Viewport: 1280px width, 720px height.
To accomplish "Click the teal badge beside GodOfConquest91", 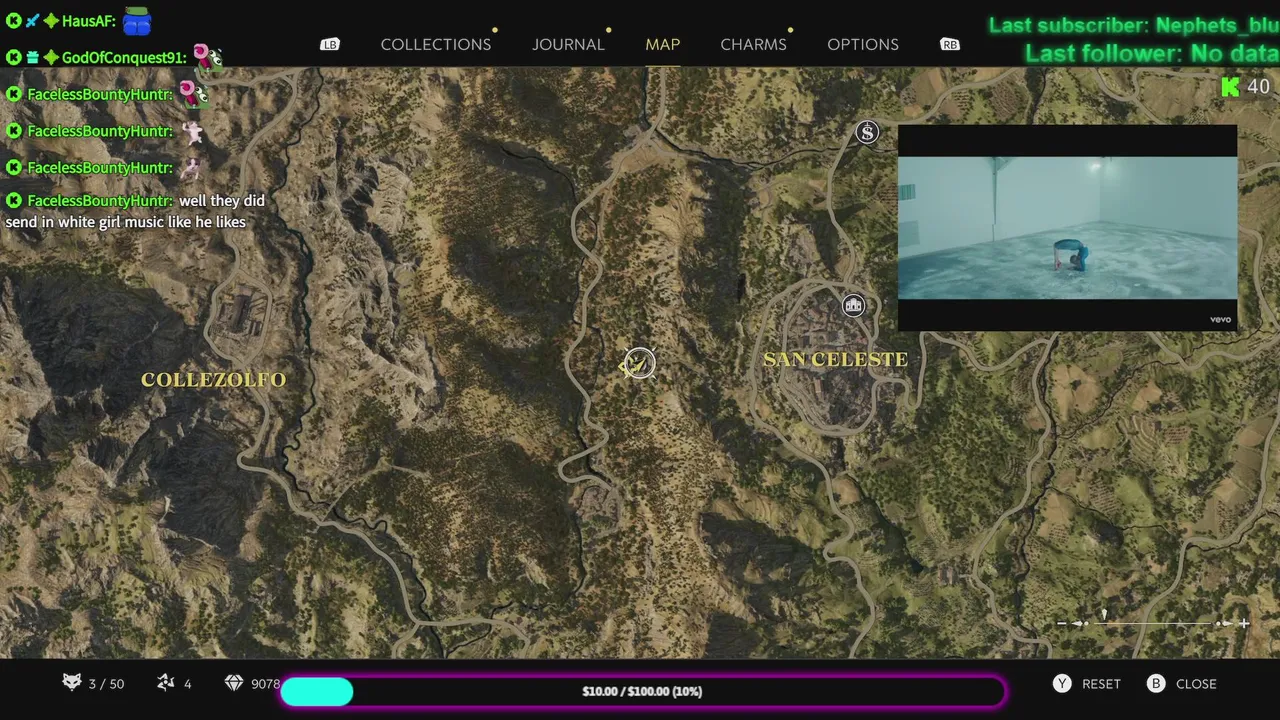I will 32,57.
